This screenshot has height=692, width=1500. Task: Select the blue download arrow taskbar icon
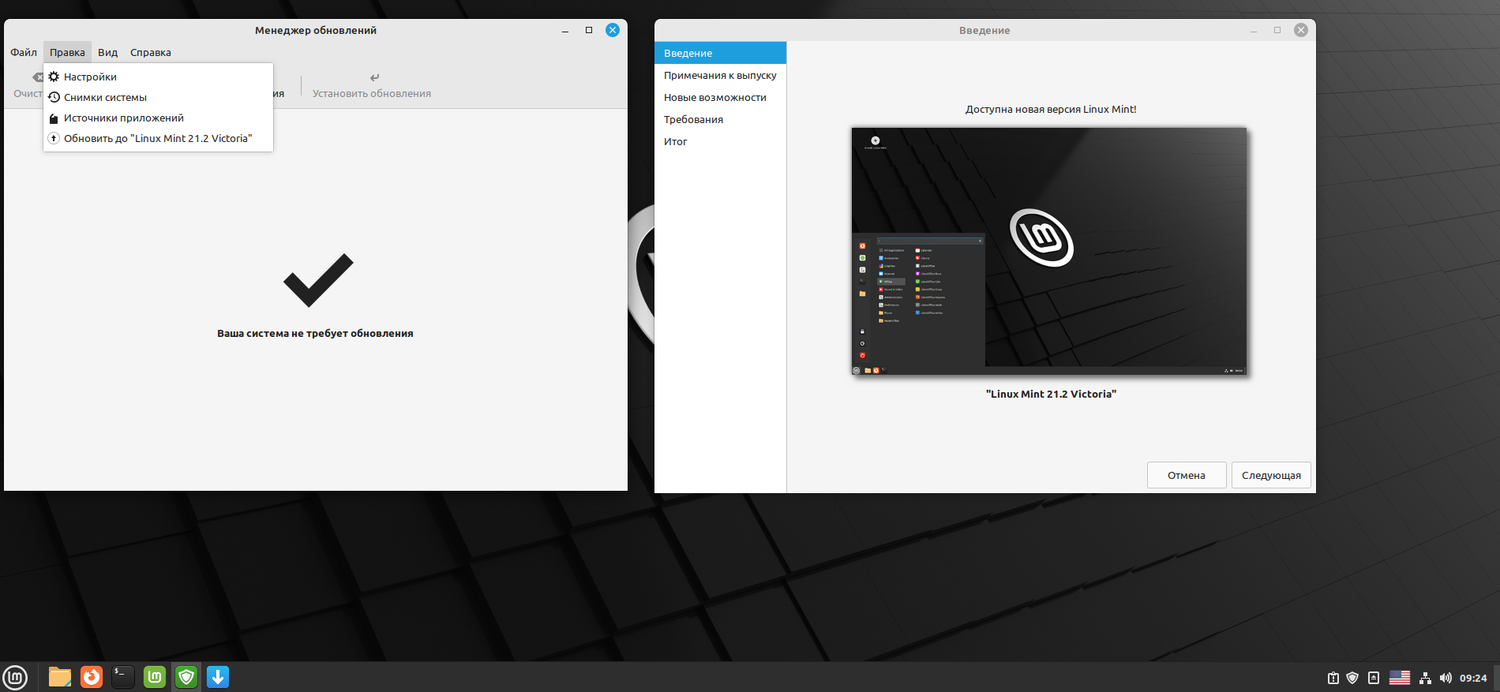tap(218, 677)
